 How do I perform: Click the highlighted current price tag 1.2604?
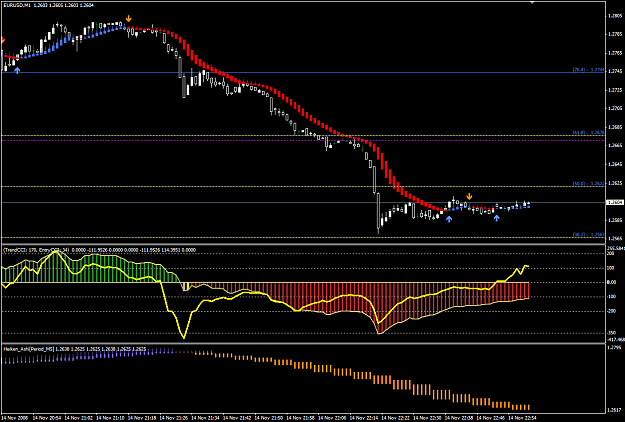pos(615,202)
